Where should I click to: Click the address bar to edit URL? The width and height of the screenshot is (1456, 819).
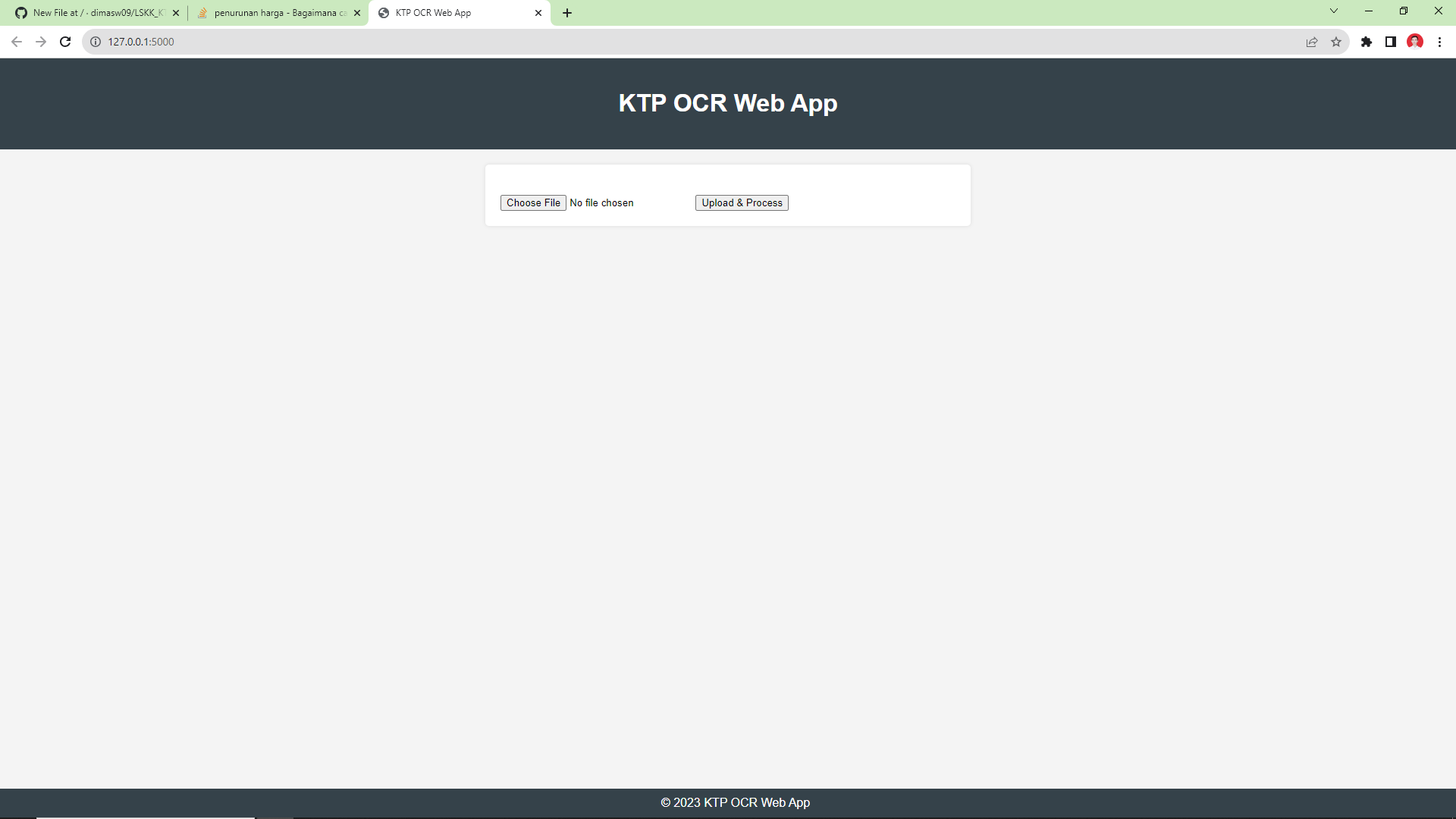coord(303,42)
